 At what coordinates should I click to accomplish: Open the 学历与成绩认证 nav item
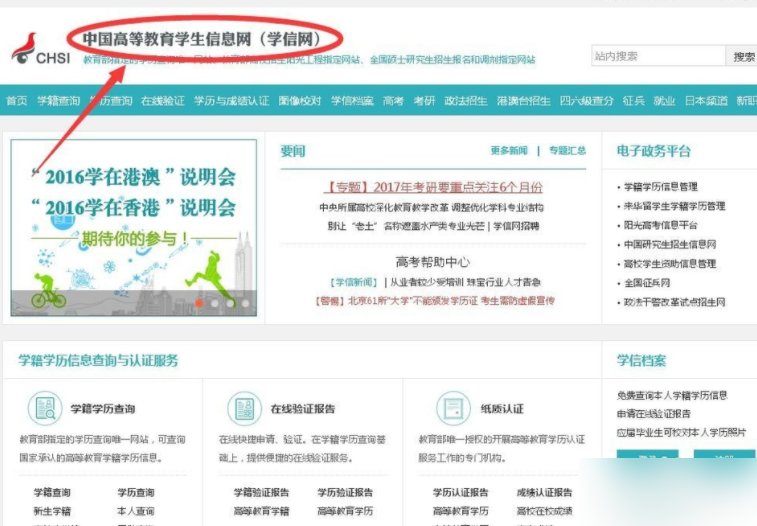231,100
